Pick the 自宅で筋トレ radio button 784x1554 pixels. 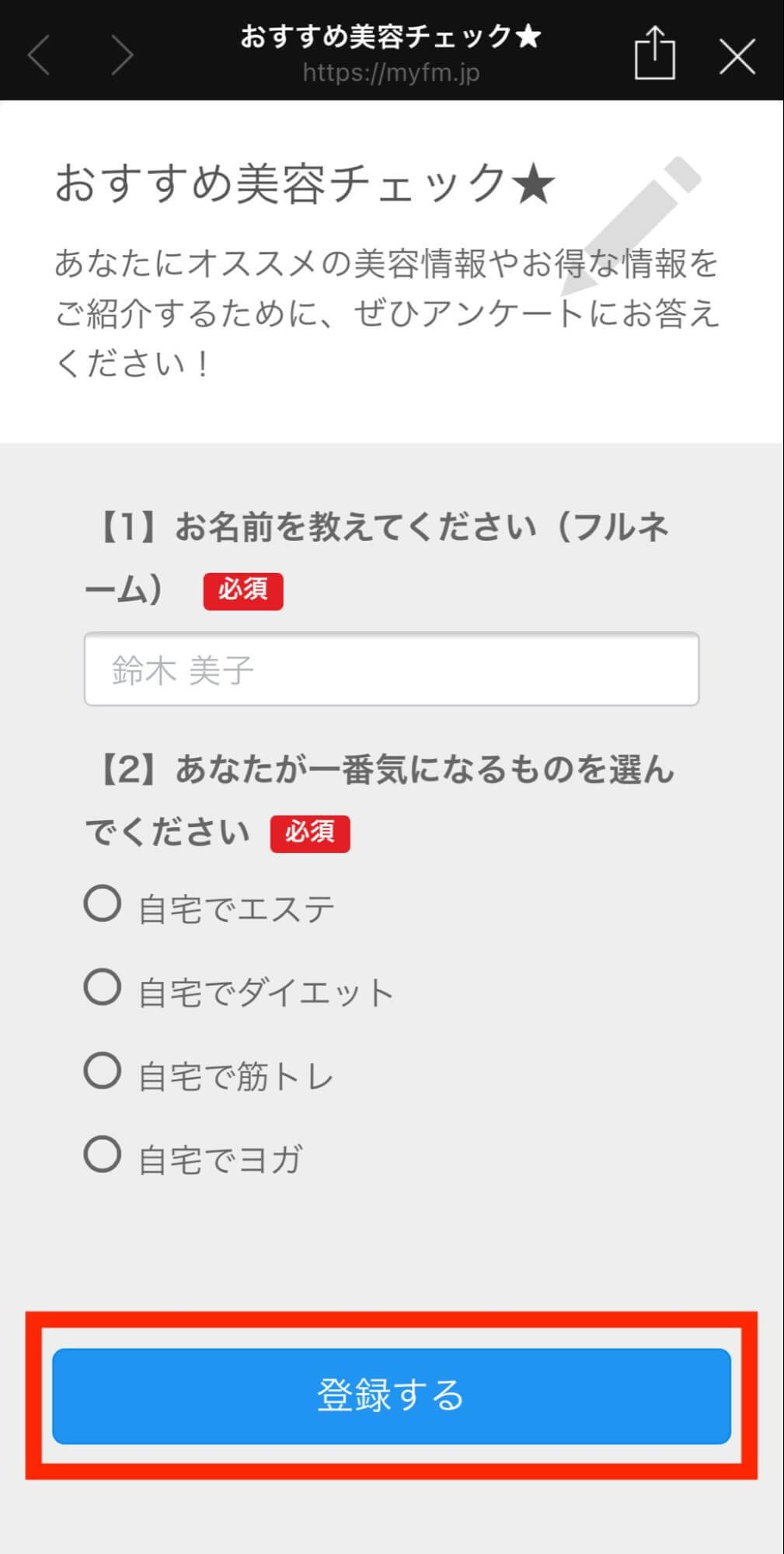pos(103,1071)
